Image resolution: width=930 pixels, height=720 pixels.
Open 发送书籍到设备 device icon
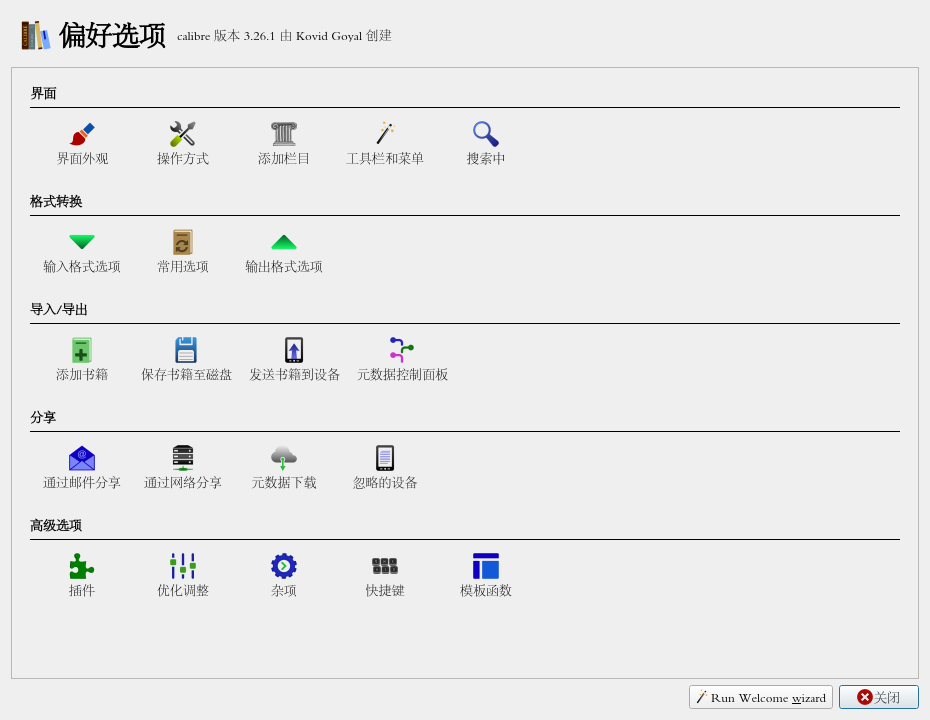pyautogui.click(x=294, y=350)
